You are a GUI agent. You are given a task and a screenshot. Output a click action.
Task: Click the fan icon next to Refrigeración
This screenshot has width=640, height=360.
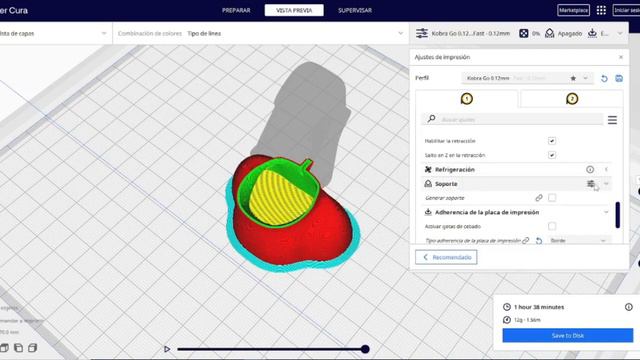click(x=428, y=169)
